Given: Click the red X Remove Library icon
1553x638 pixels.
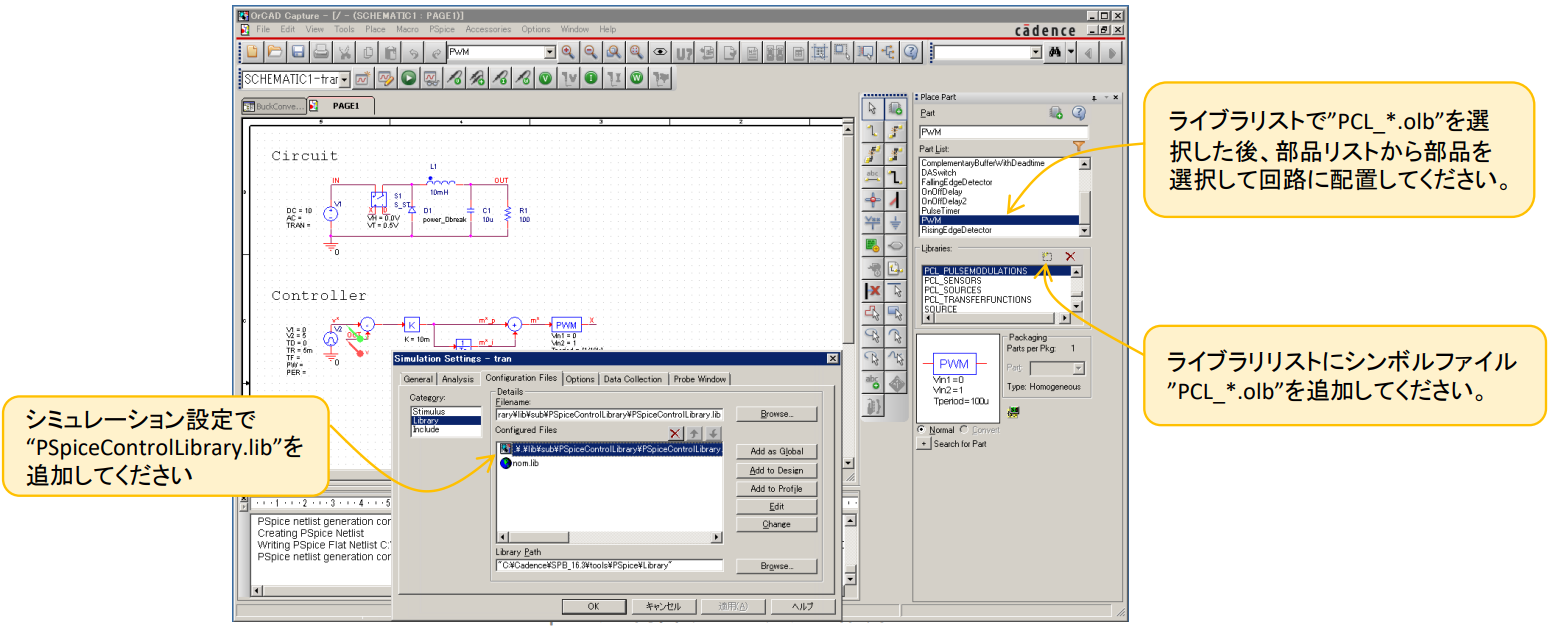Looking at the screenshot, I should coord(1070,257).
